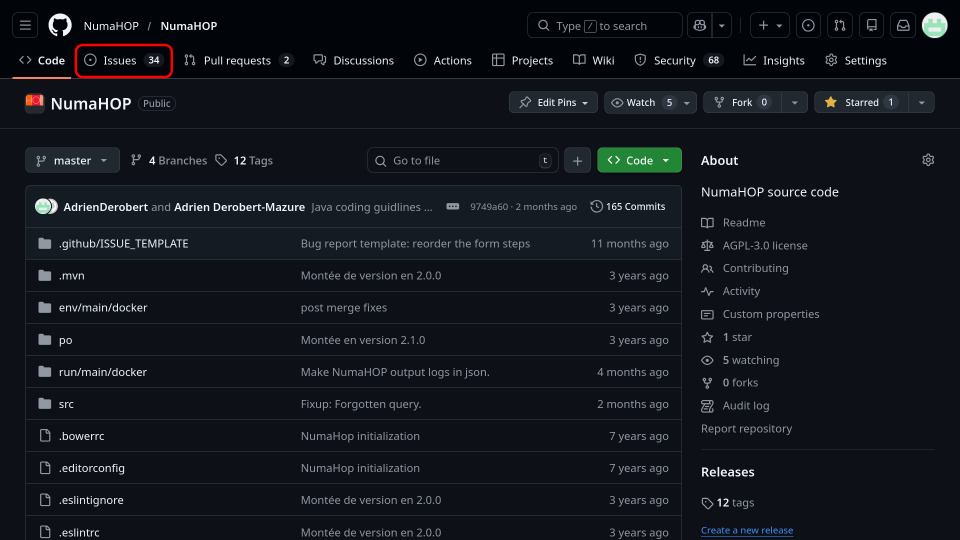Open the Readme link in About

click(x=733, y=222)
